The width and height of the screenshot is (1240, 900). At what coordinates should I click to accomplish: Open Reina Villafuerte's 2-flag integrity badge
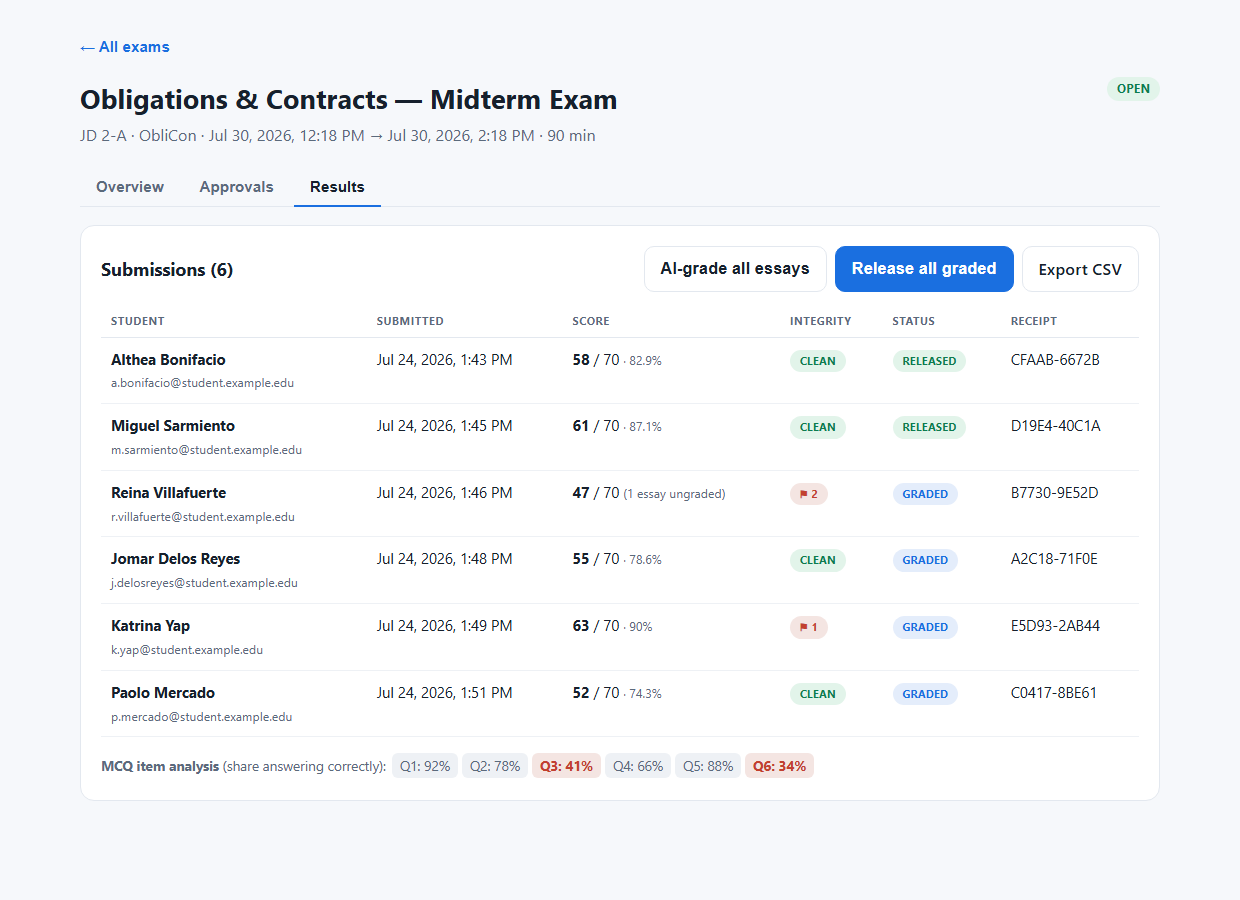coord(808,494)
